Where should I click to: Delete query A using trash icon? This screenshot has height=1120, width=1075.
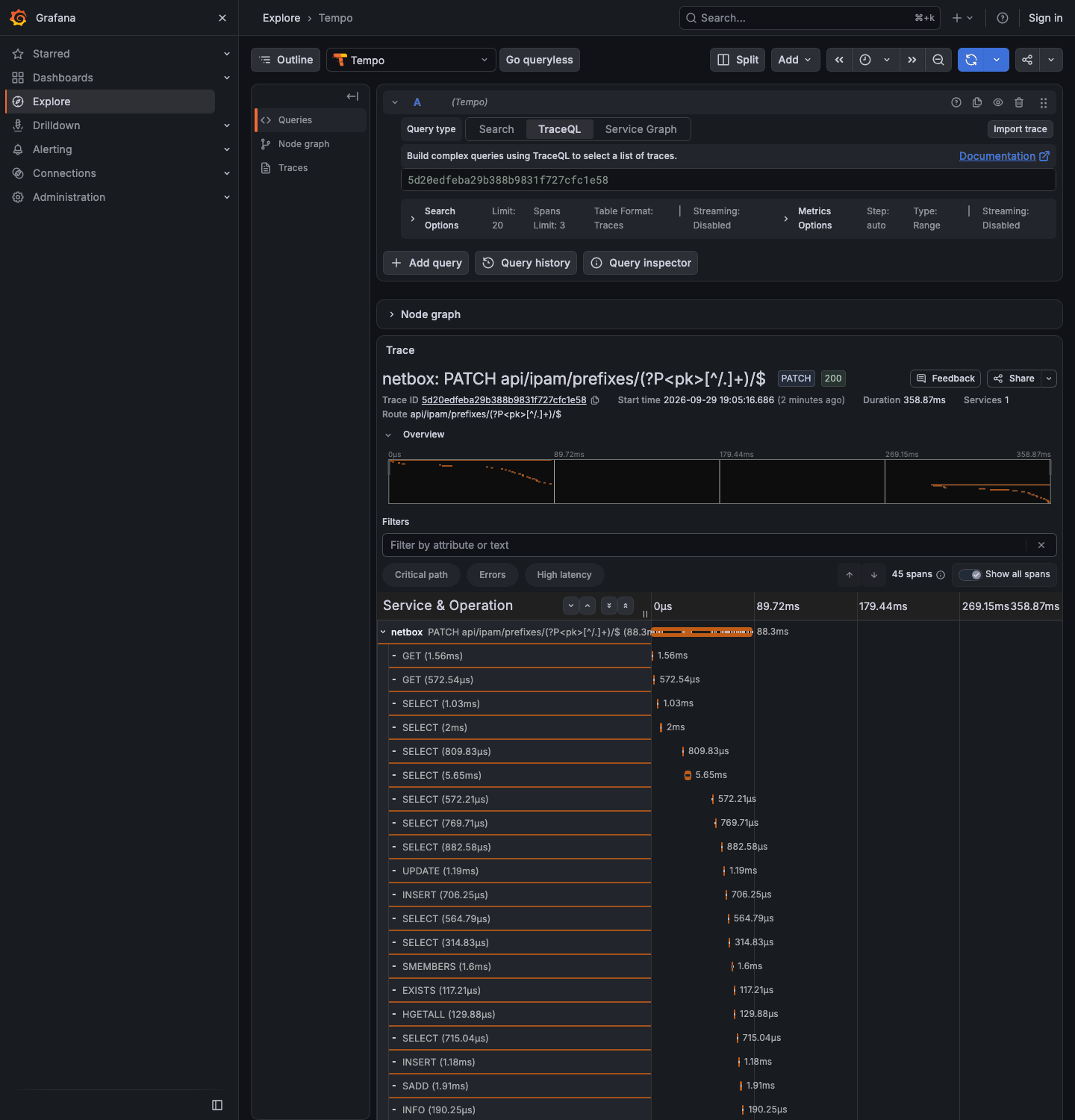1019,102
